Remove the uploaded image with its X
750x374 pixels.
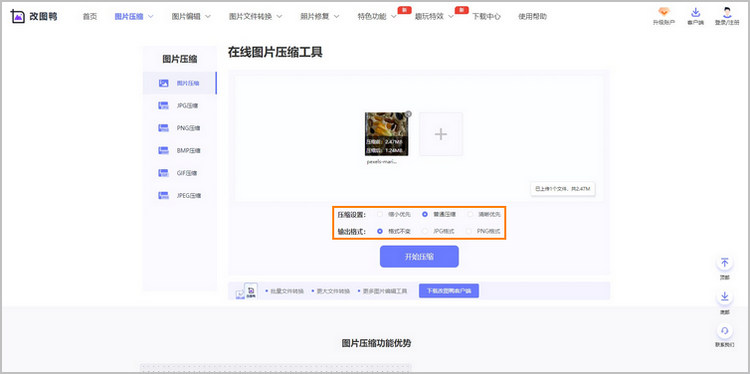pyautogui.click(x=408, y=114)
